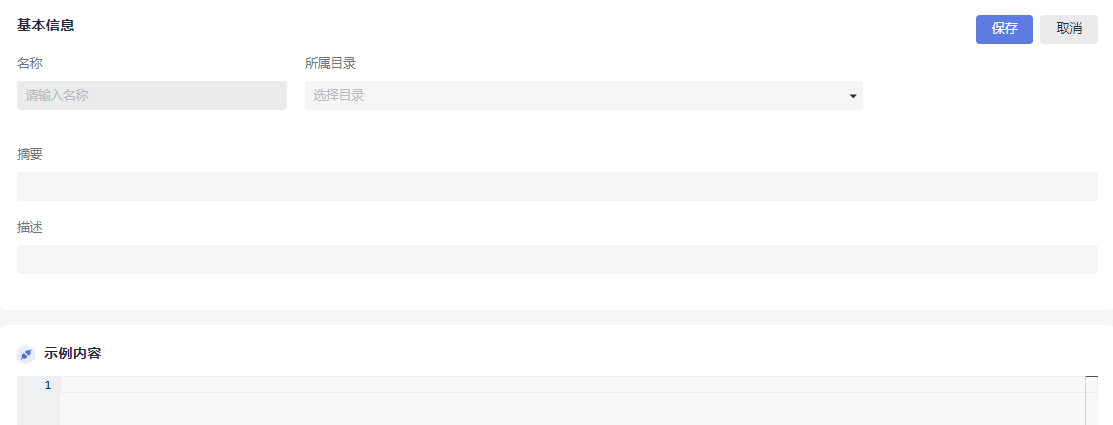Place cursor on code editor line 1
Image resolution: width=1113 pixels, height=425 pixels.
coord(570,385)
